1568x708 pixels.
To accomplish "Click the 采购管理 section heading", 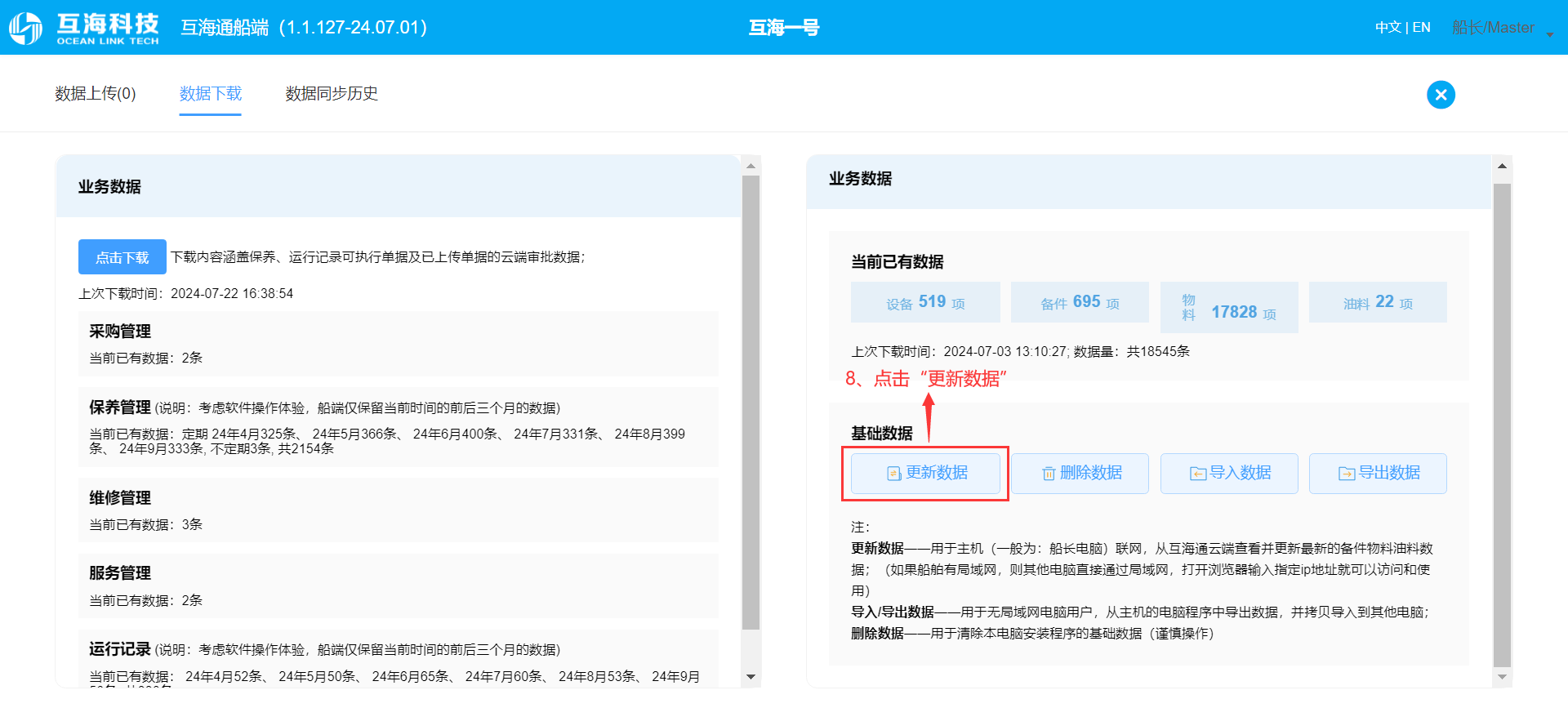I will click(120, 332).
